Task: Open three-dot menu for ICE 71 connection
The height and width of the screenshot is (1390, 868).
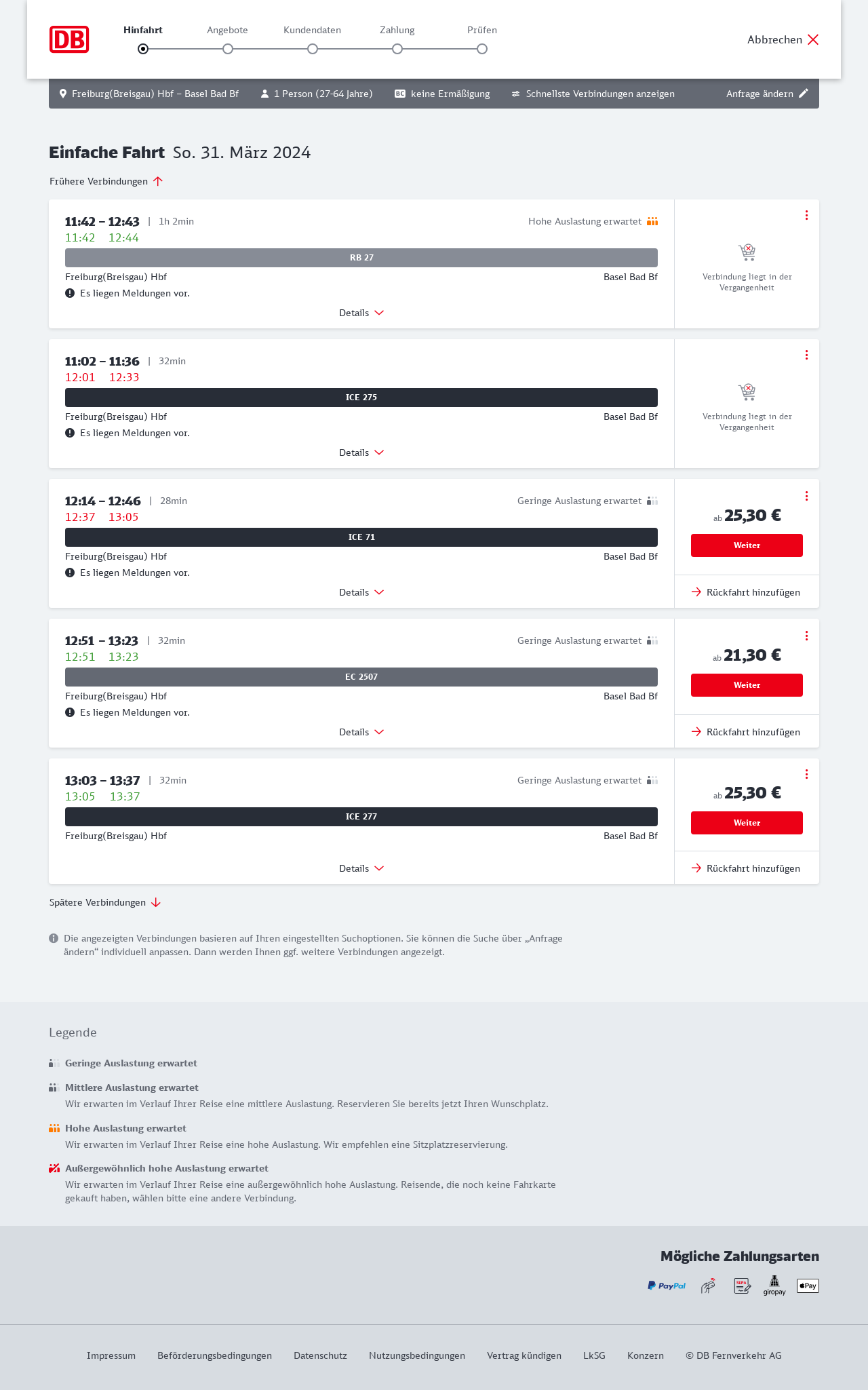Action: [x=806, y=496]
